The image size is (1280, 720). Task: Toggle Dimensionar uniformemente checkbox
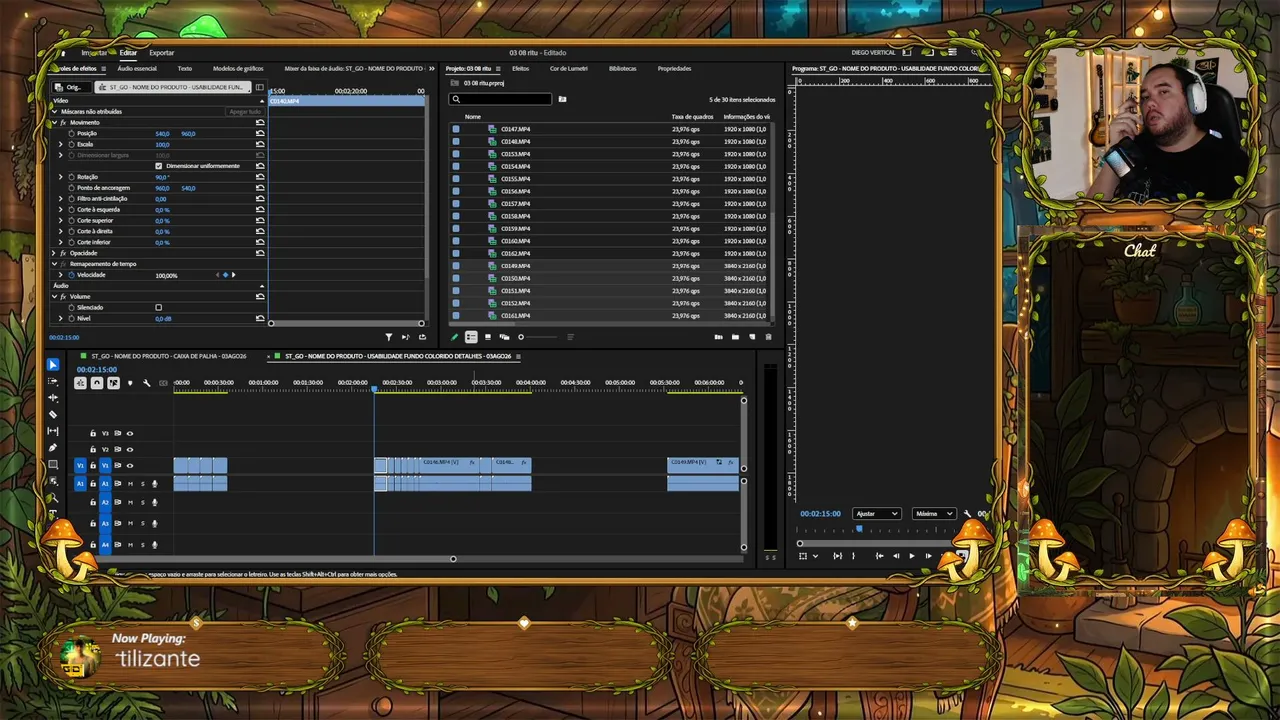tap(158, 166)
